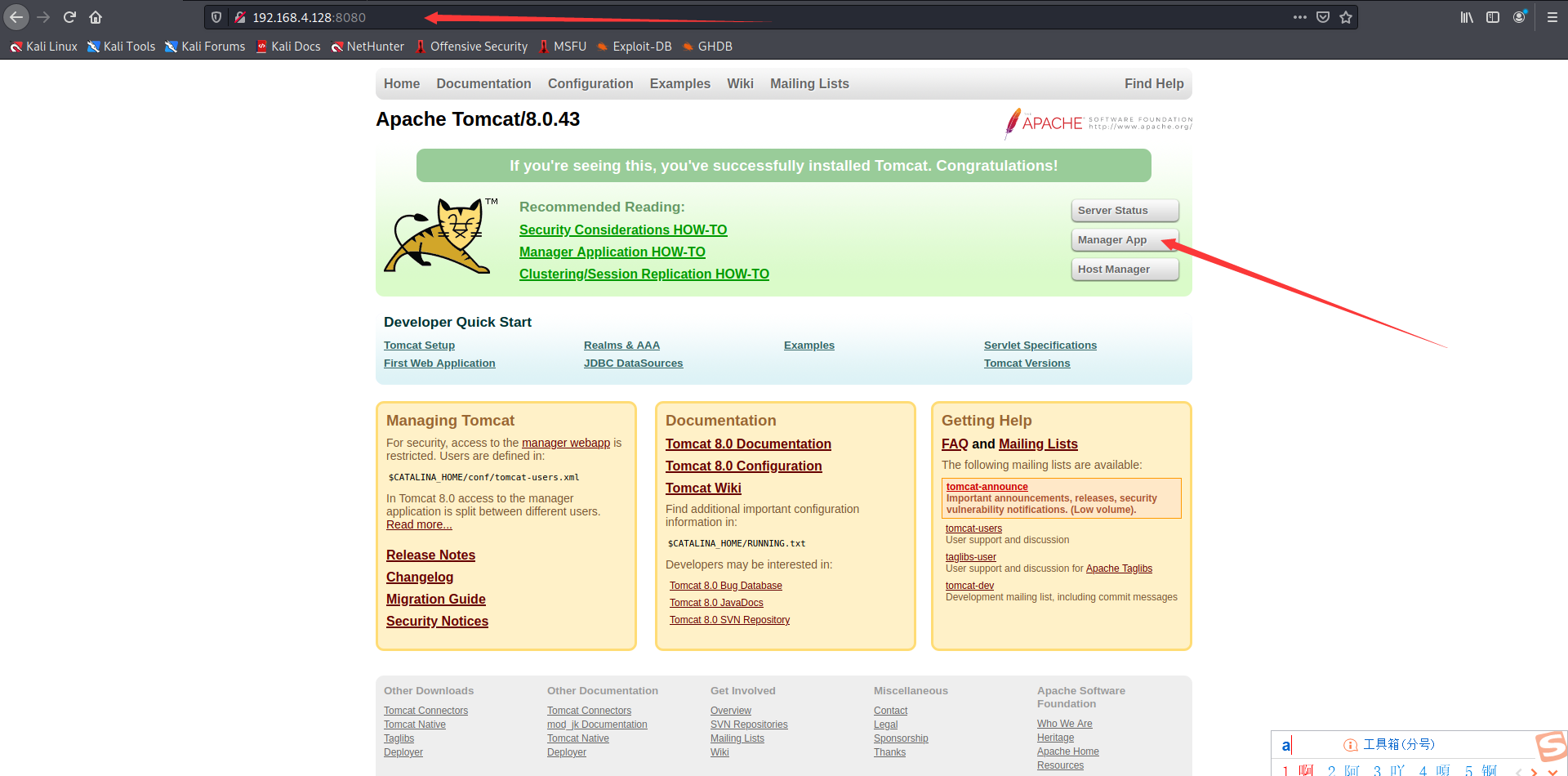The image size is (1568, 776).
Task: Open the Realms & AAA link
Action: pyautogui.click(x=621, y=346)
